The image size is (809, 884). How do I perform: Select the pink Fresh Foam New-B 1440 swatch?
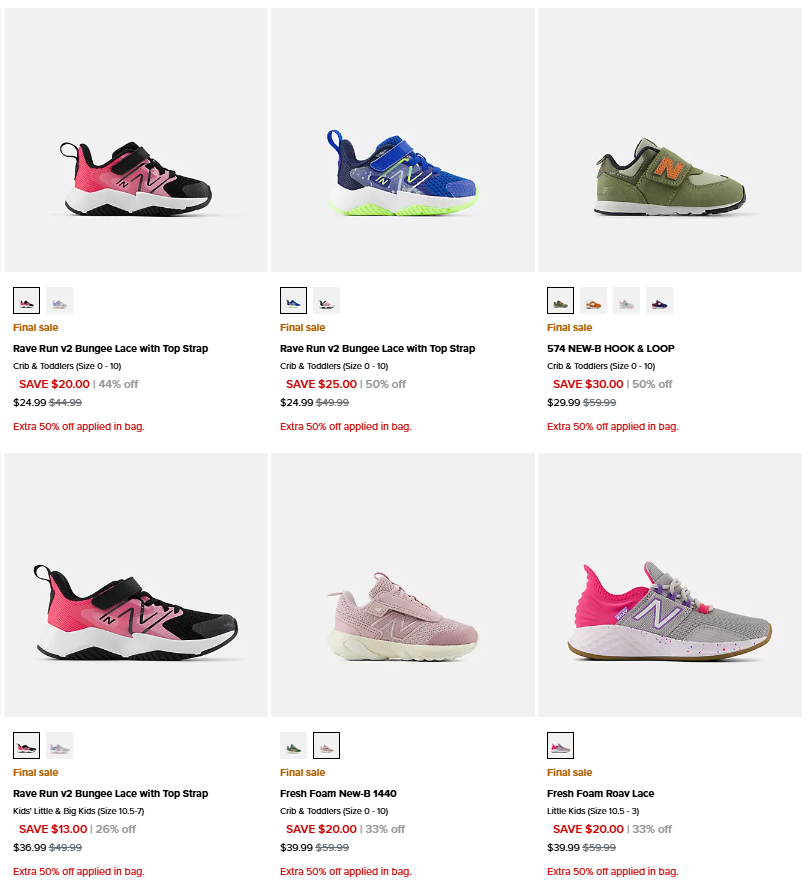(326, 745)
